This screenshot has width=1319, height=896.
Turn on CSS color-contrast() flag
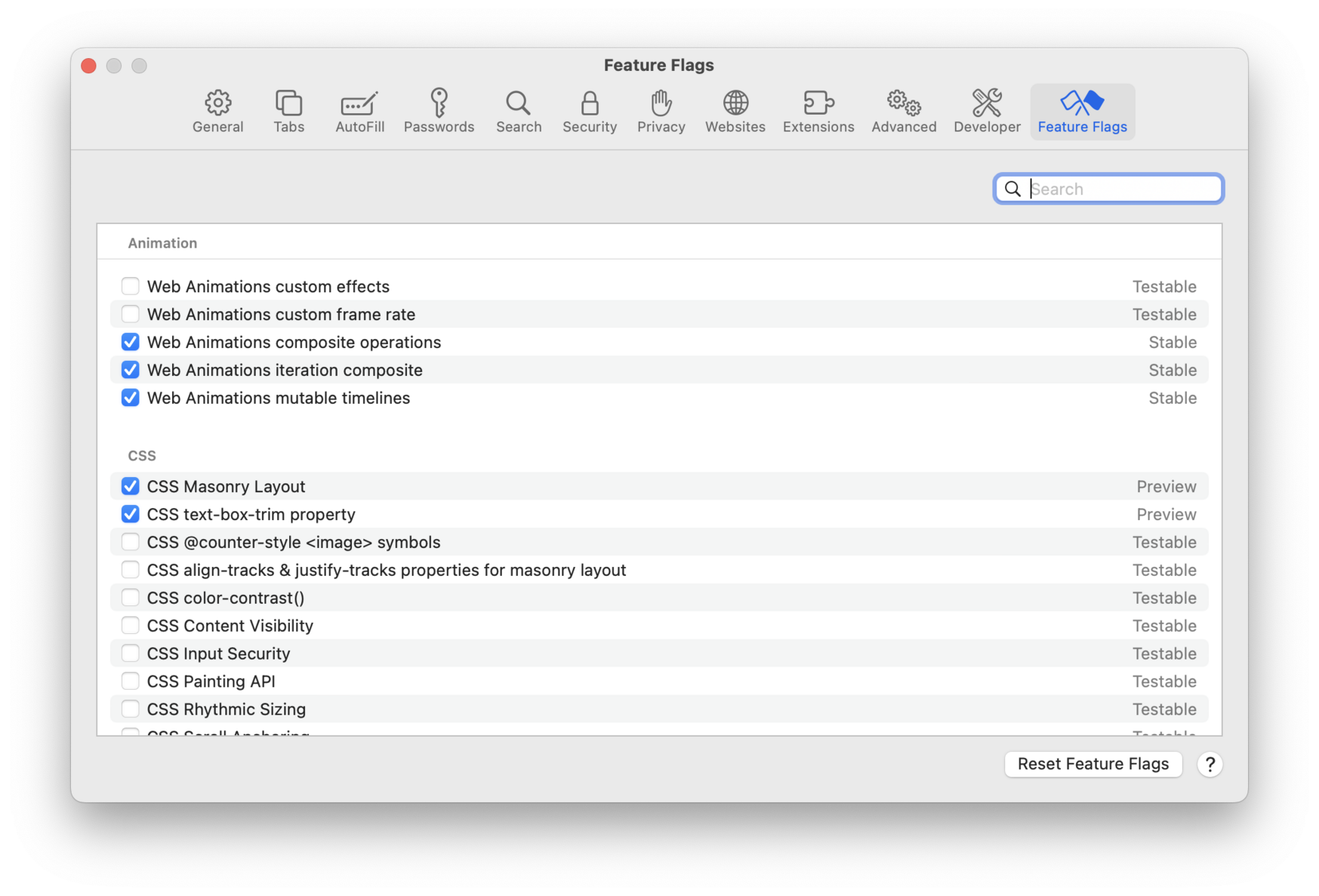tap(131, 598)
